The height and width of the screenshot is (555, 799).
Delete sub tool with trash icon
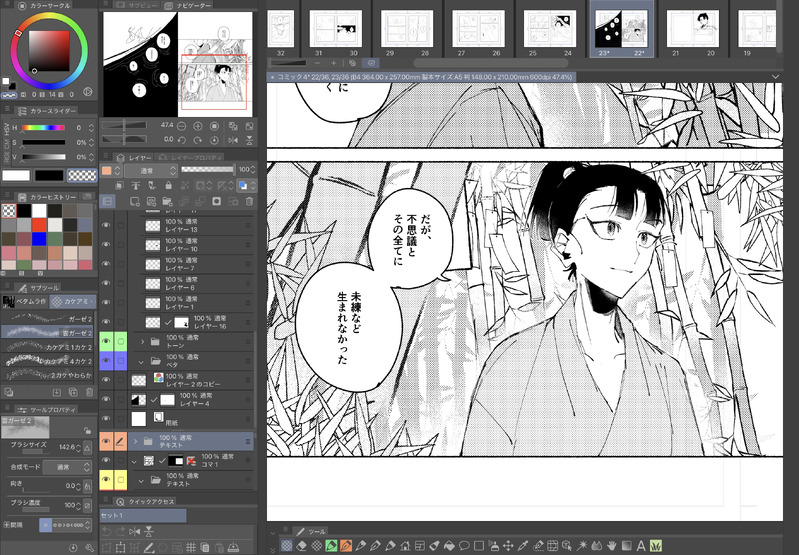[x=89, y=392]
